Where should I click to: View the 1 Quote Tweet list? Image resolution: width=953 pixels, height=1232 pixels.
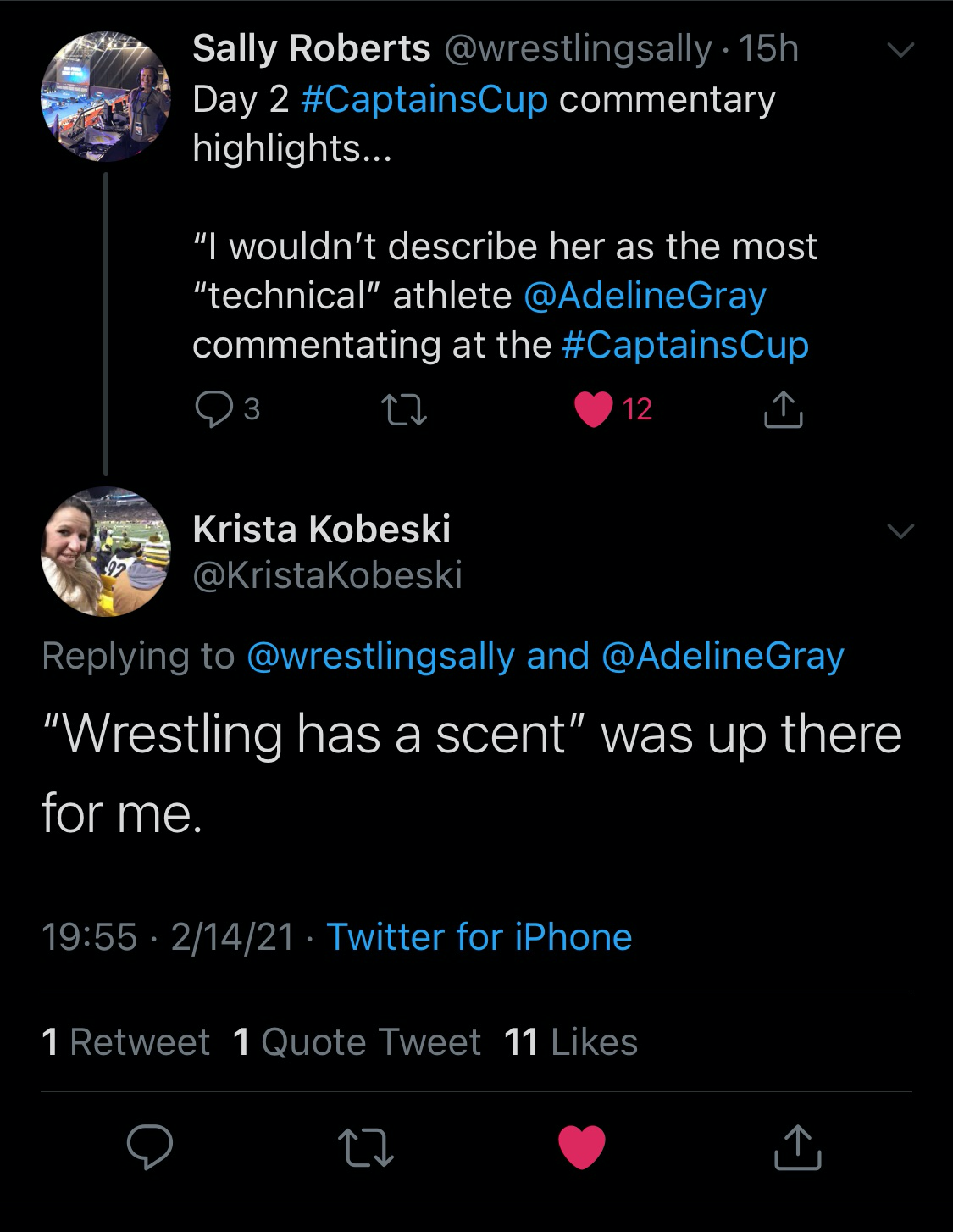pos(357,1042)
